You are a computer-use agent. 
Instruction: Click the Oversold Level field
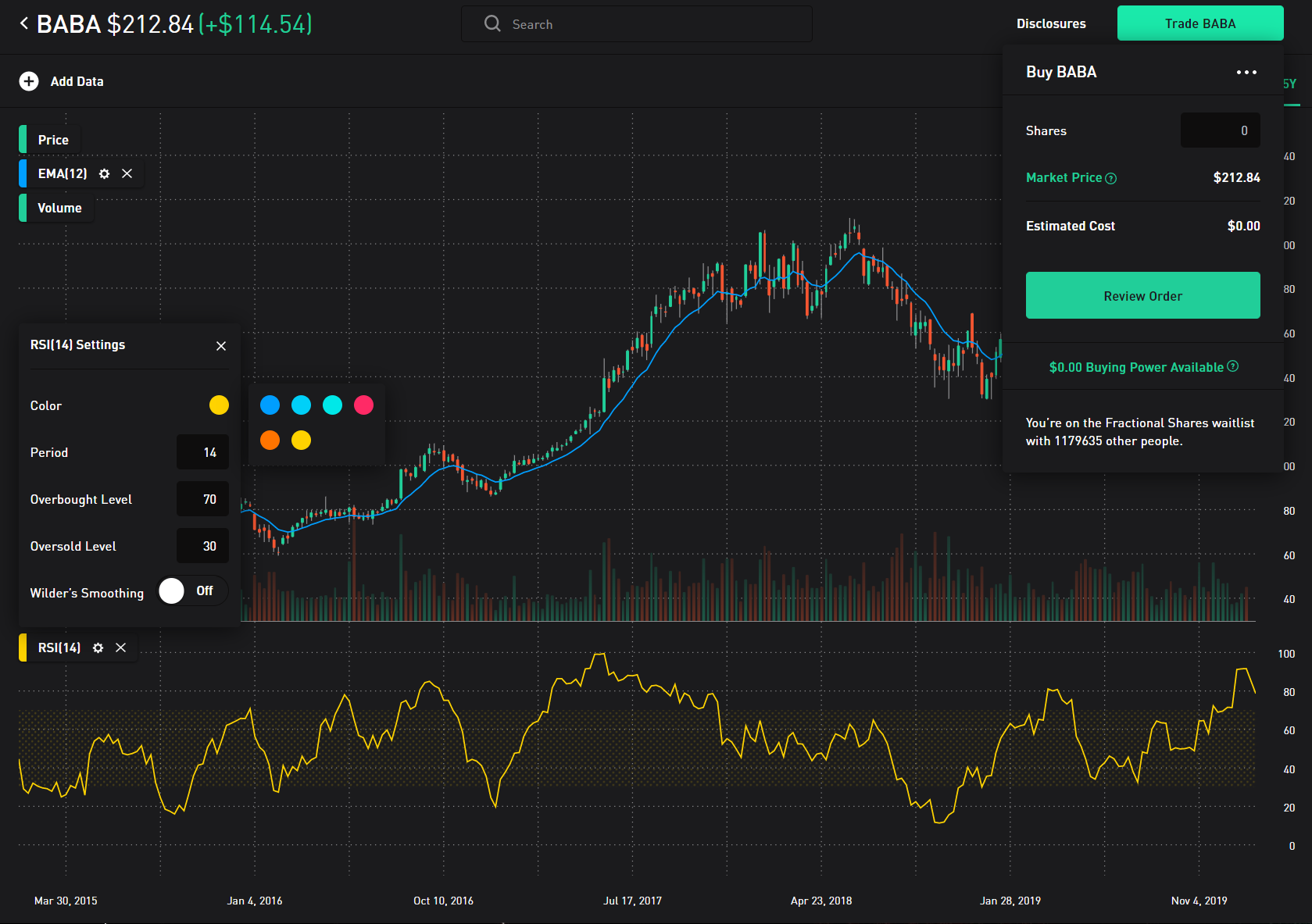(202, 546)
